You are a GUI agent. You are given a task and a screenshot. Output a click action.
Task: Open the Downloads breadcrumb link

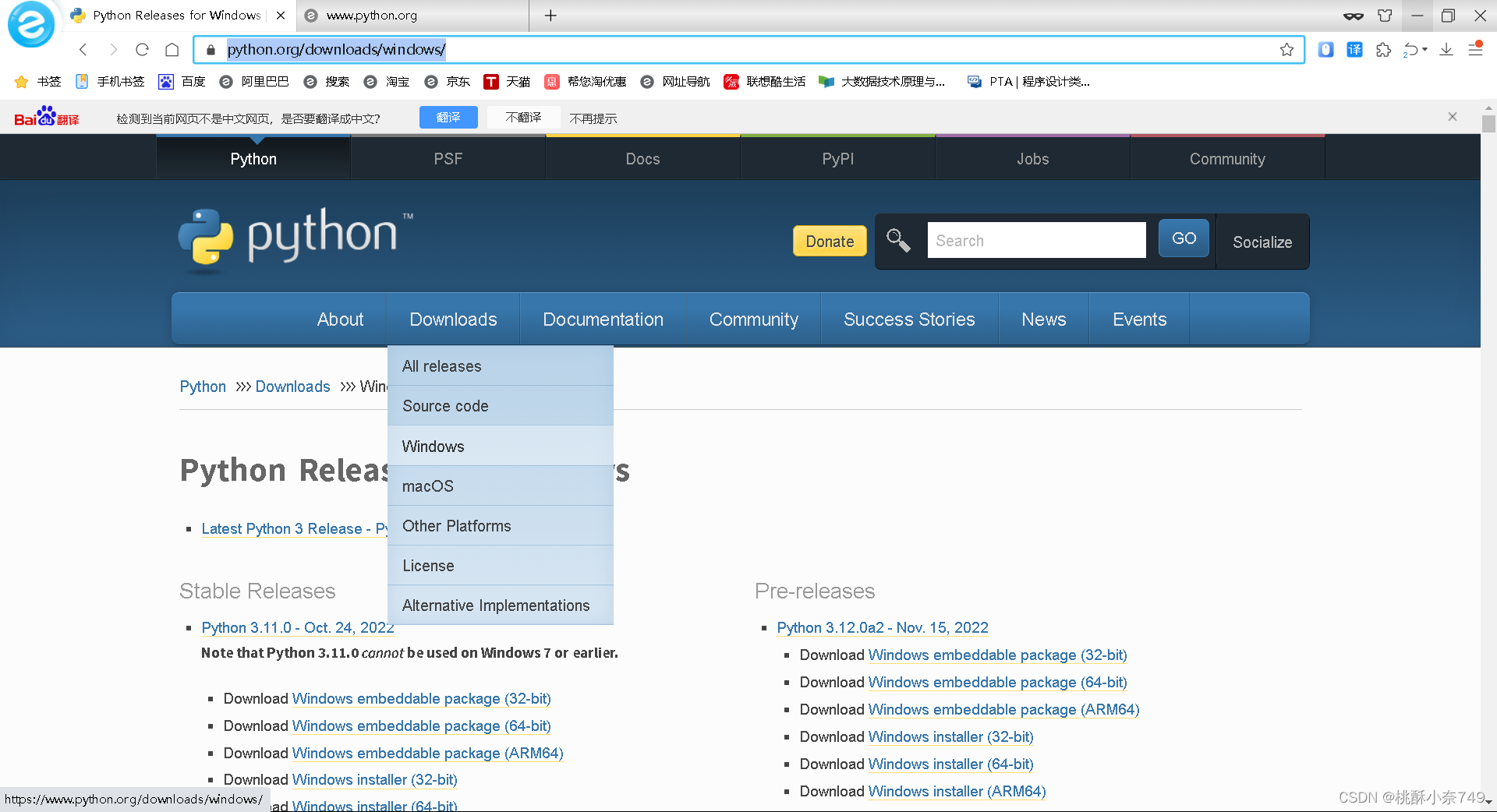pyautogui.click(x=292, y=387)
